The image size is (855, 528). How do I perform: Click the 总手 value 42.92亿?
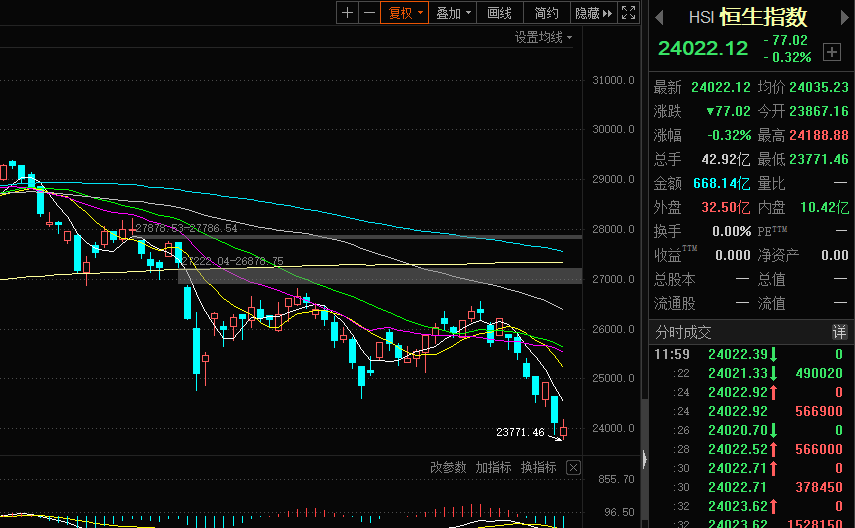point(726,159)
